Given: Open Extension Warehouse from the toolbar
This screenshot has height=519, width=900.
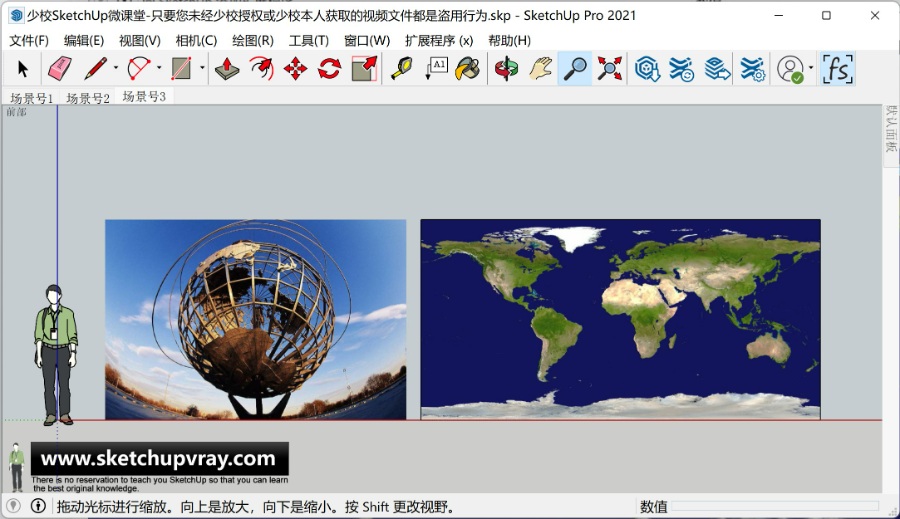Looking at the screenshot, I should pos(681,69).
